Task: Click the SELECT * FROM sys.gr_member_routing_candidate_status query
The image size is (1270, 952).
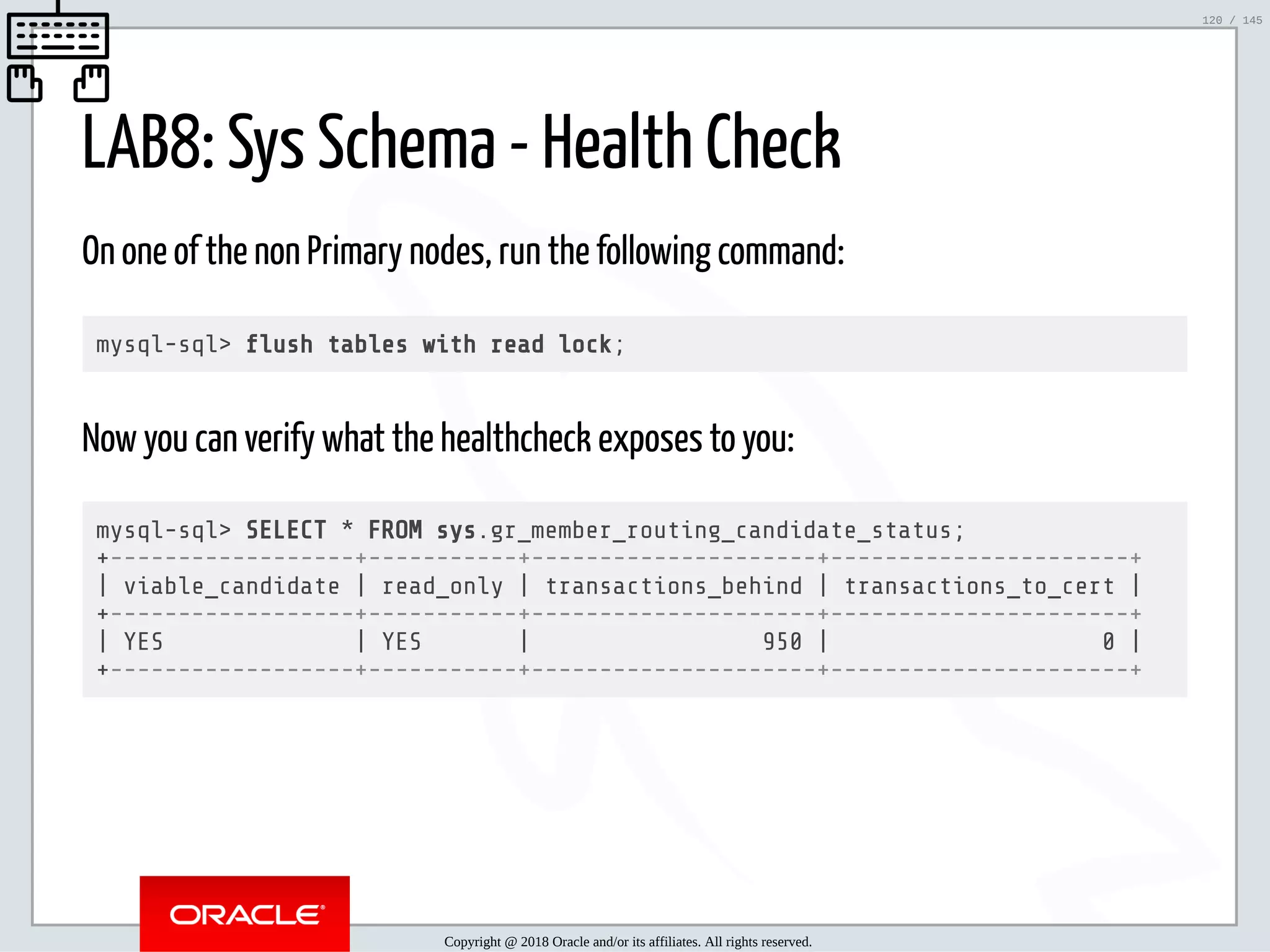Action: tap(605, 531)
